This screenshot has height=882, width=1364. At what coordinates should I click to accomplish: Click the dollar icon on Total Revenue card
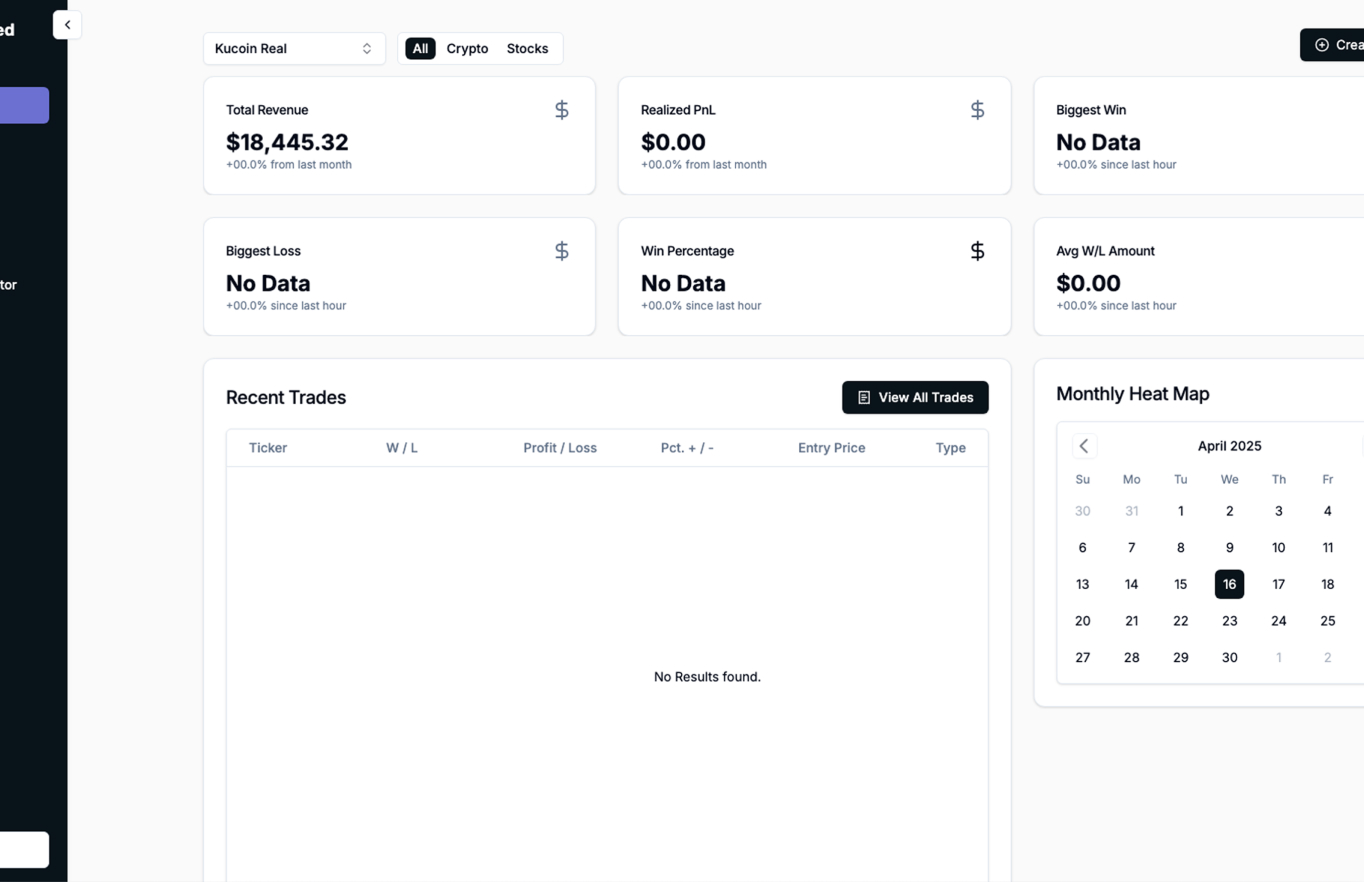[562, 110]
